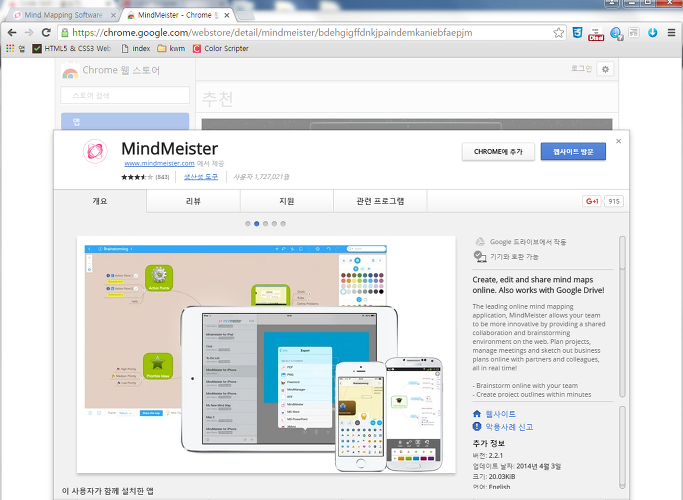
Task: Click the 915 plus-one count
Action: (614, 201)
